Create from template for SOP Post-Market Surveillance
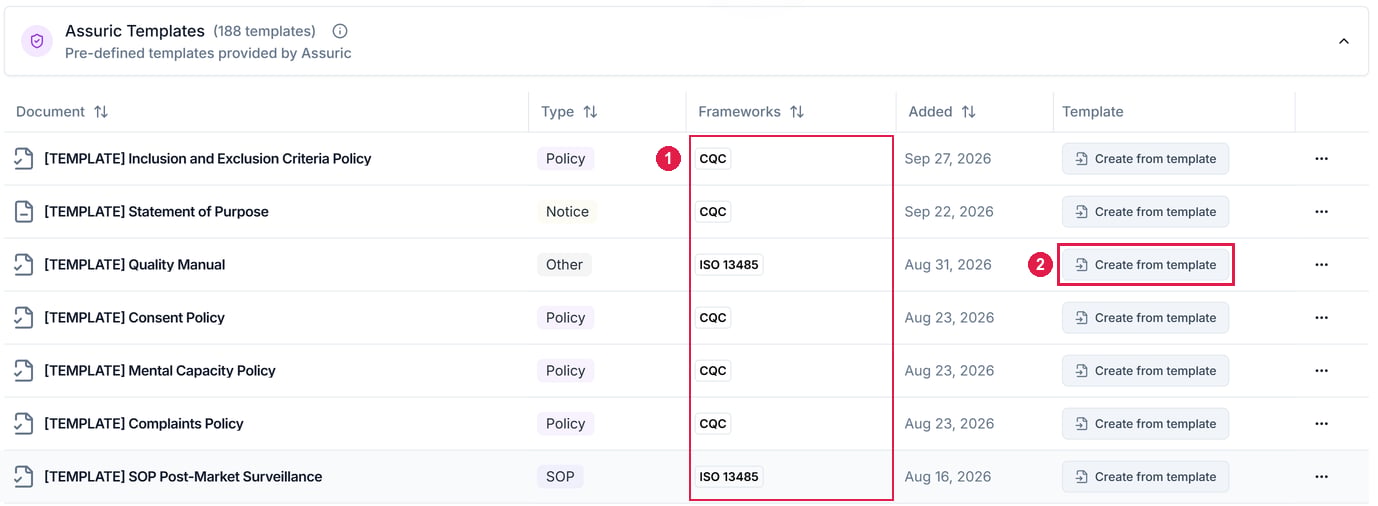Viewport: 1378px width, 506px height. click(x=1145, y=477)
